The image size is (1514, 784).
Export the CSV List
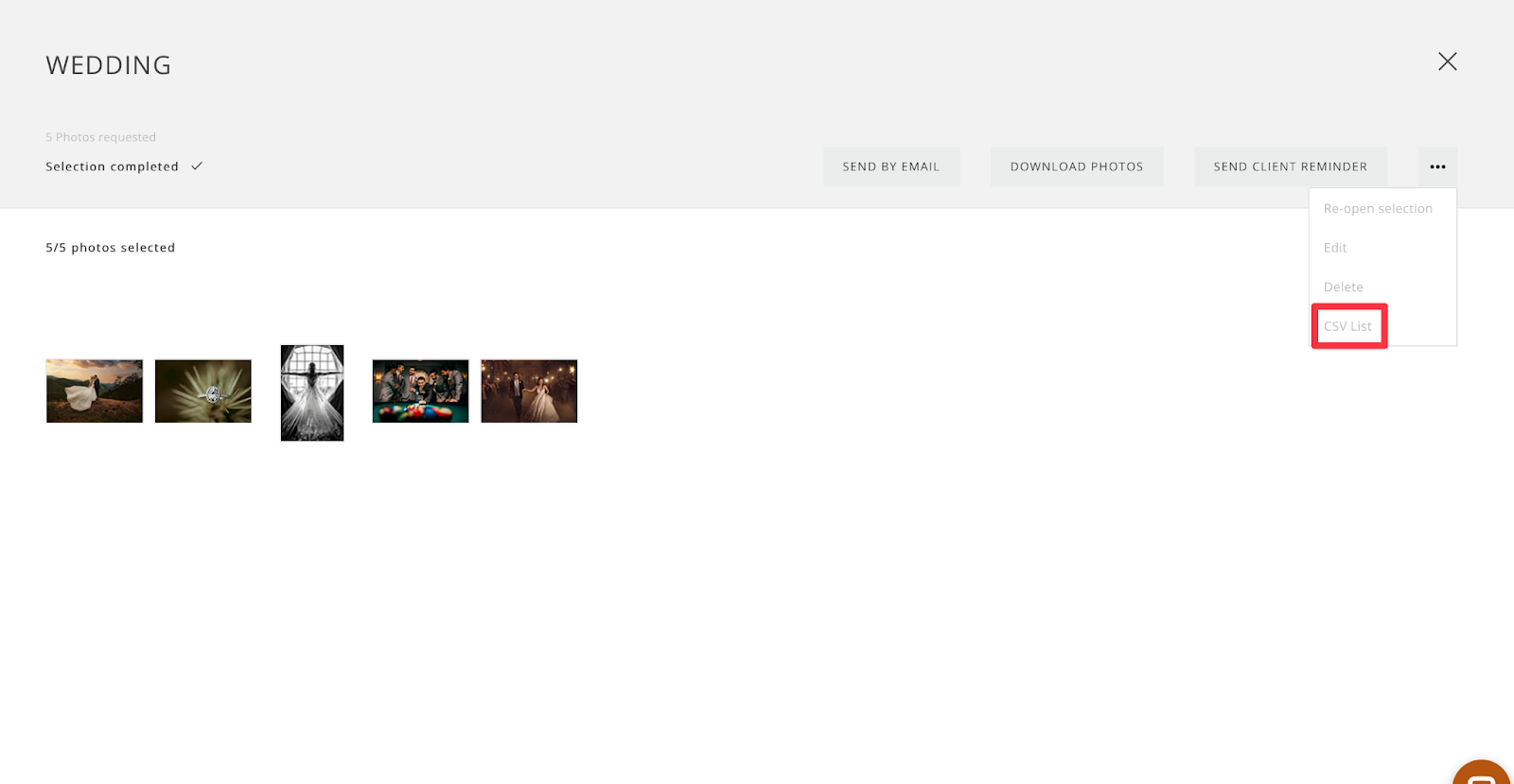tap(1347, 326)
